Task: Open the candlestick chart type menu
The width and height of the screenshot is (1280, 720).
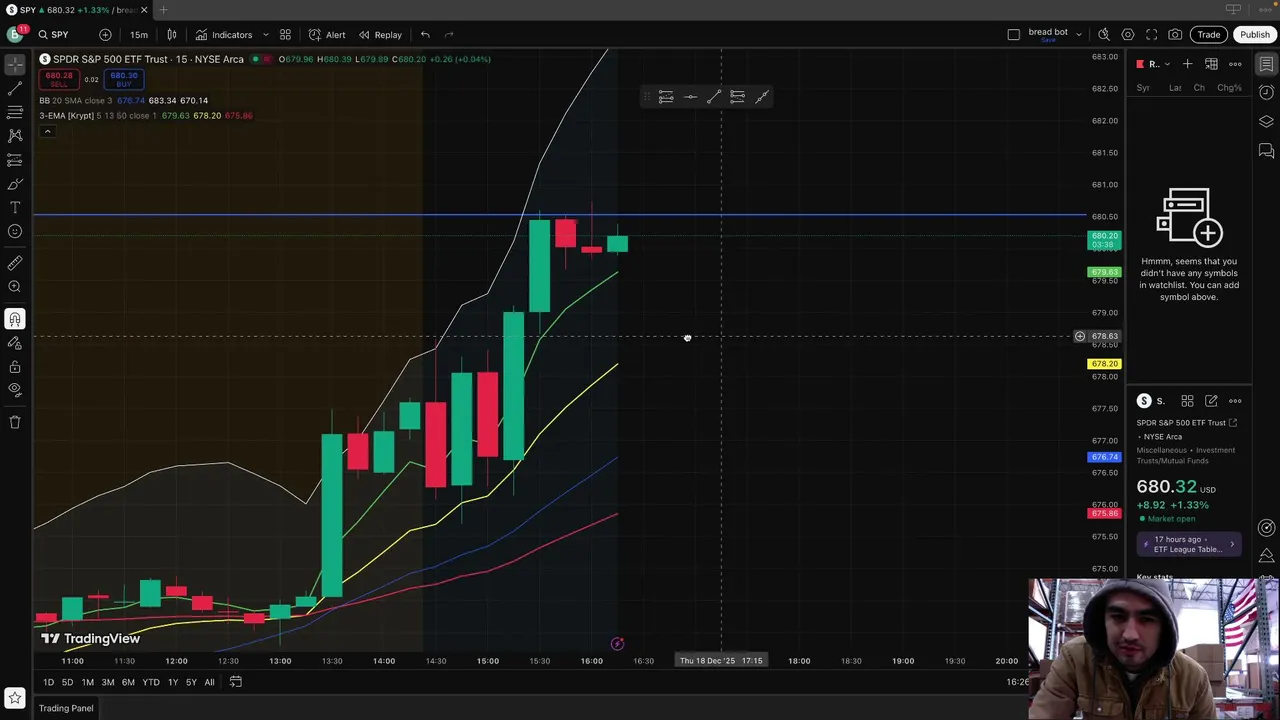Action: click(172, 35)
